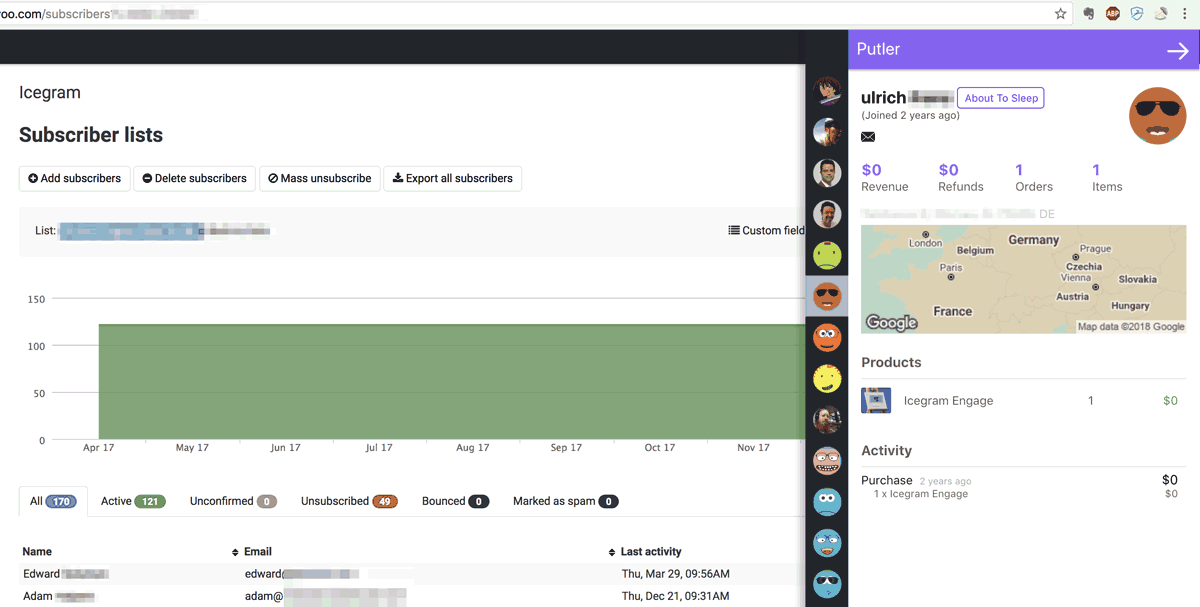Image resolution: width=1200 pixels, height=607 pixels.
Task: Open the Chrome three-dot menu
Action: pyautogui.click(x=1185, y=14)
